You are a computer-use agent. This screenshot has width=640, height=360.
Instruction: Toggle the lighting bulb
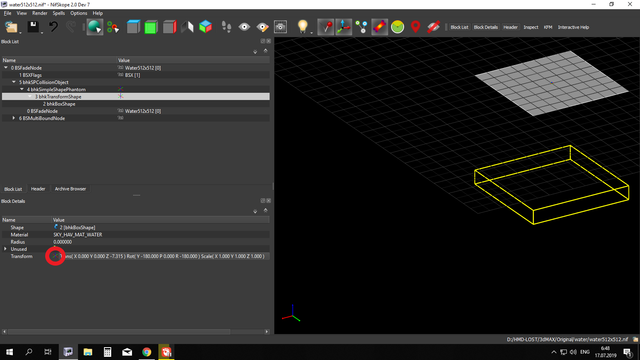pos(302,27)
